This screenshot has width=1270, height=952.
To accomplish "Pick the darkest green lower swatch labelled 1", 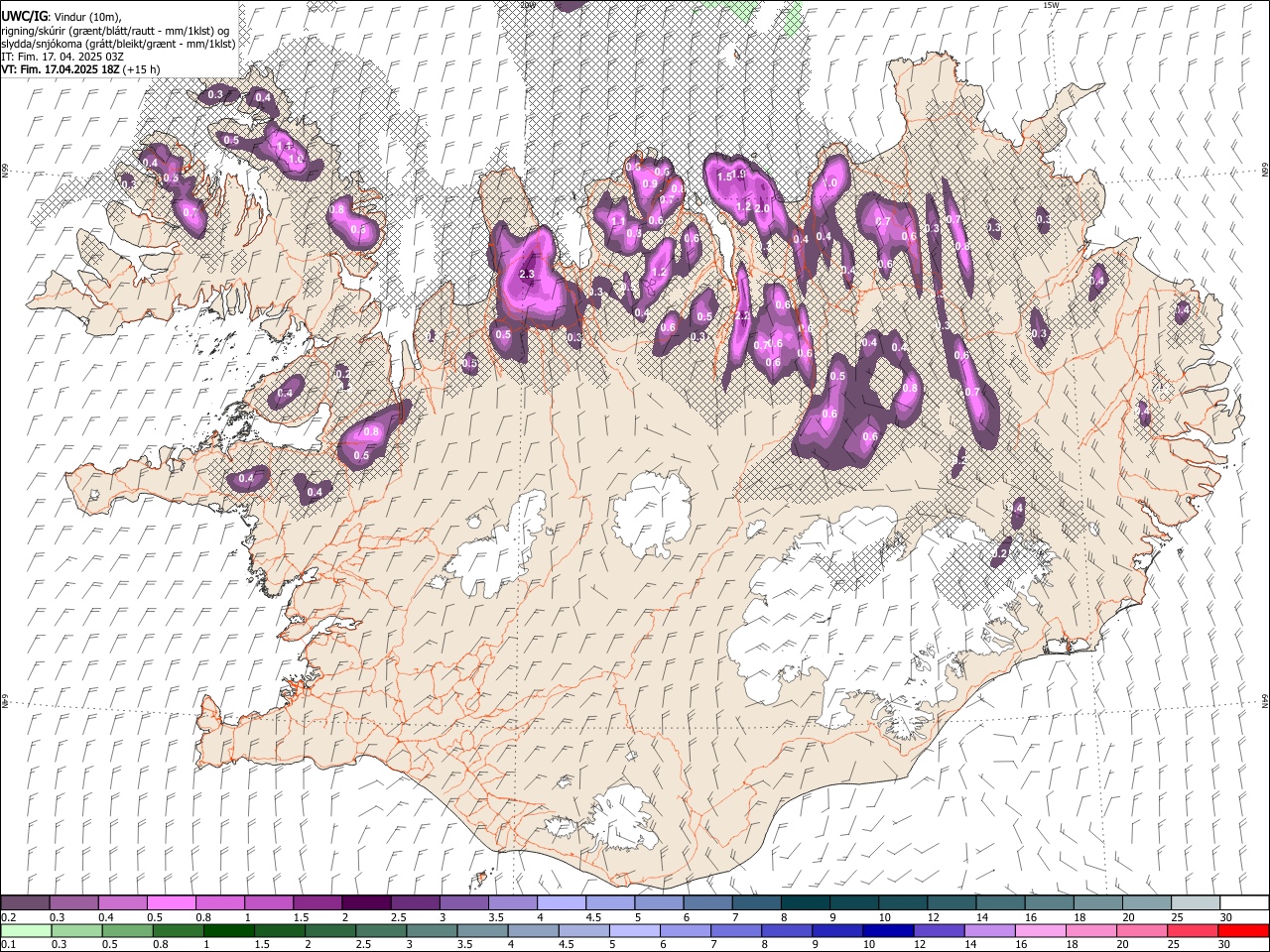I will tap(228, 931).
